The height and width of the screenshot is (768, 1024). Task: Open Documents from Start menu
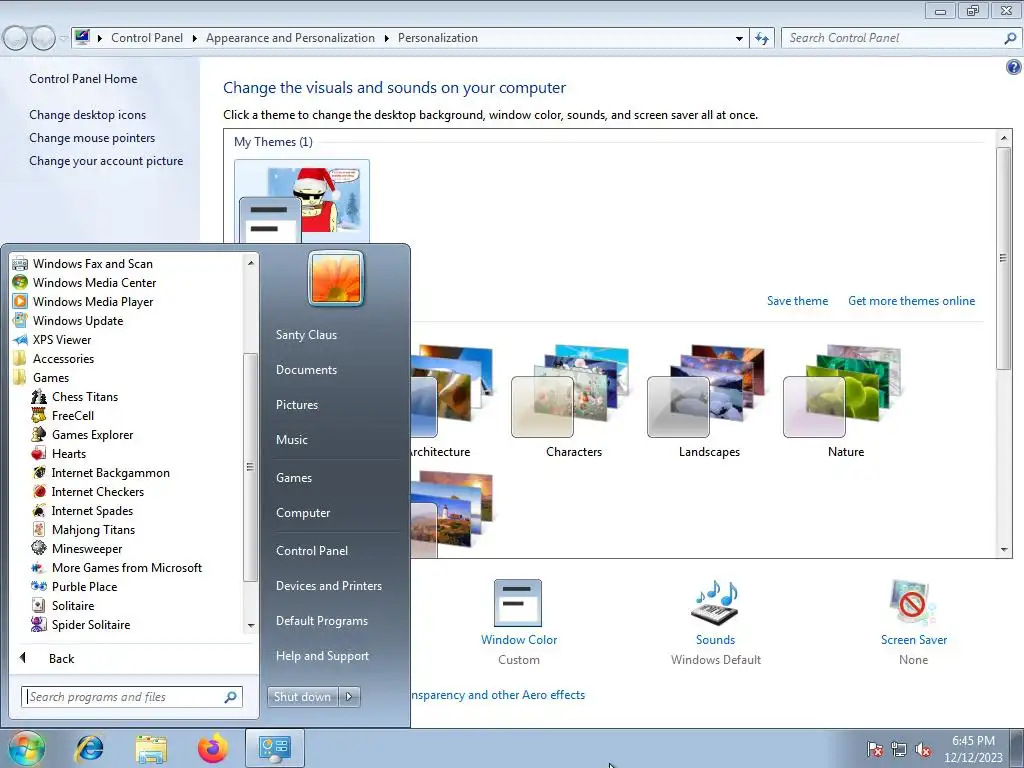(306, 370)
